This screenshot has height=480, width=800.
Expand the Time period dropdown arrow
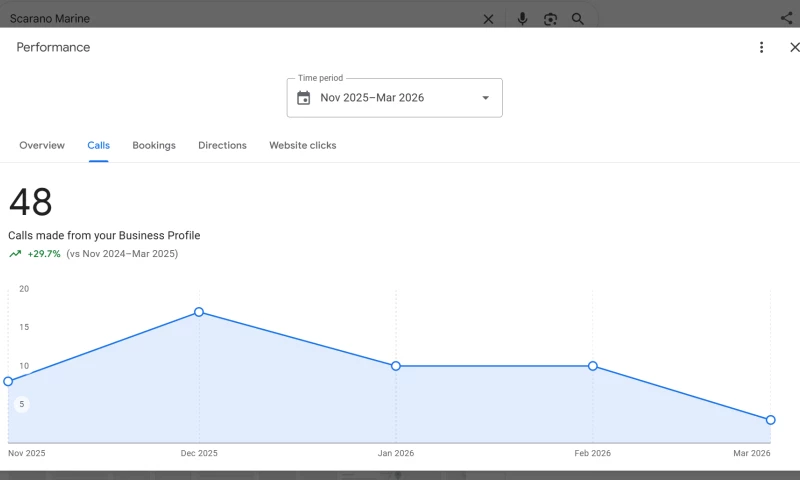[486, 97]
